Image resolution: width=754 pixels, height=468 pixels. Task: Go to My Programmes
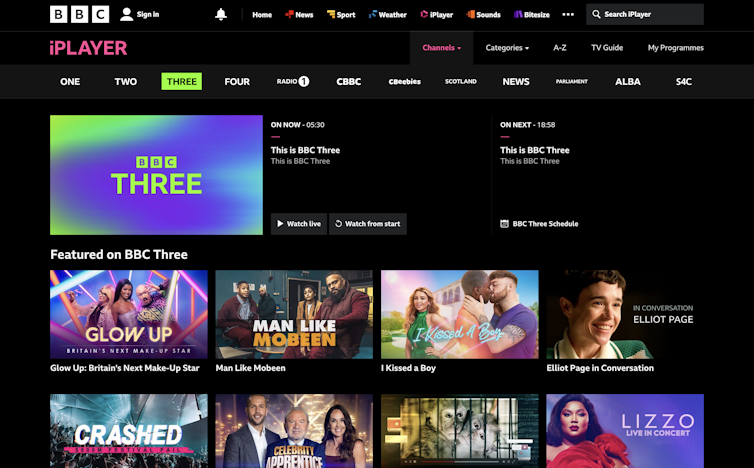(x=675, y=48)
